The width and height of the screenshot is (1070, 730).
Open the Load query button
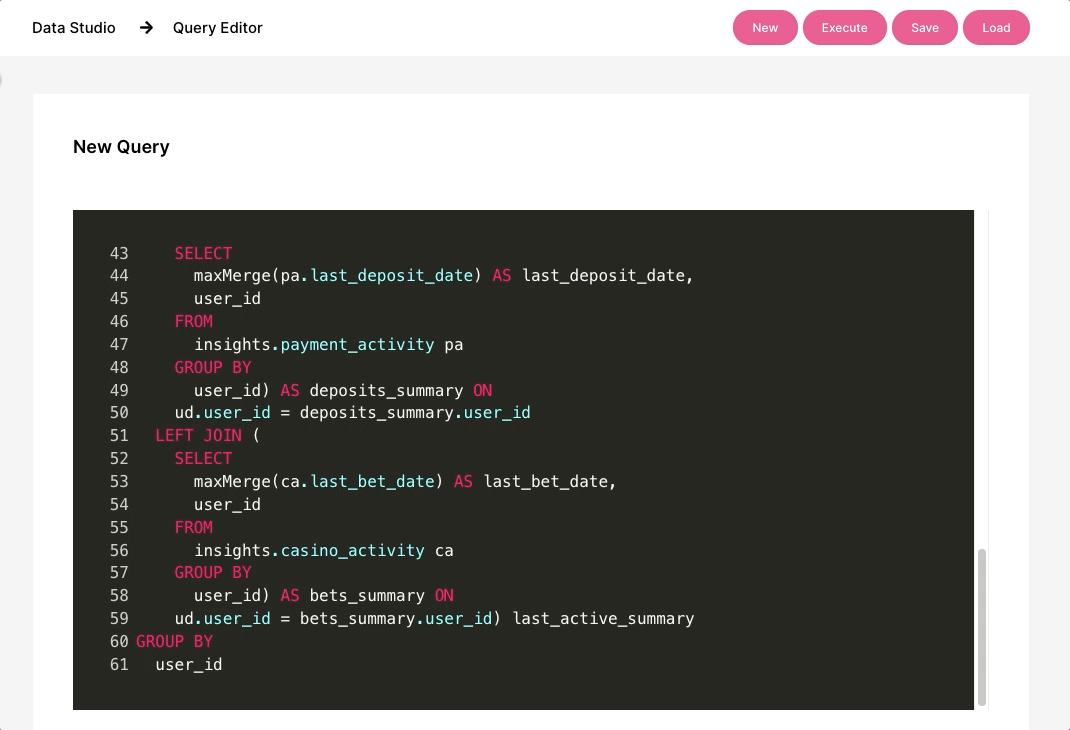pyautogui.click(x=996, y=28)
